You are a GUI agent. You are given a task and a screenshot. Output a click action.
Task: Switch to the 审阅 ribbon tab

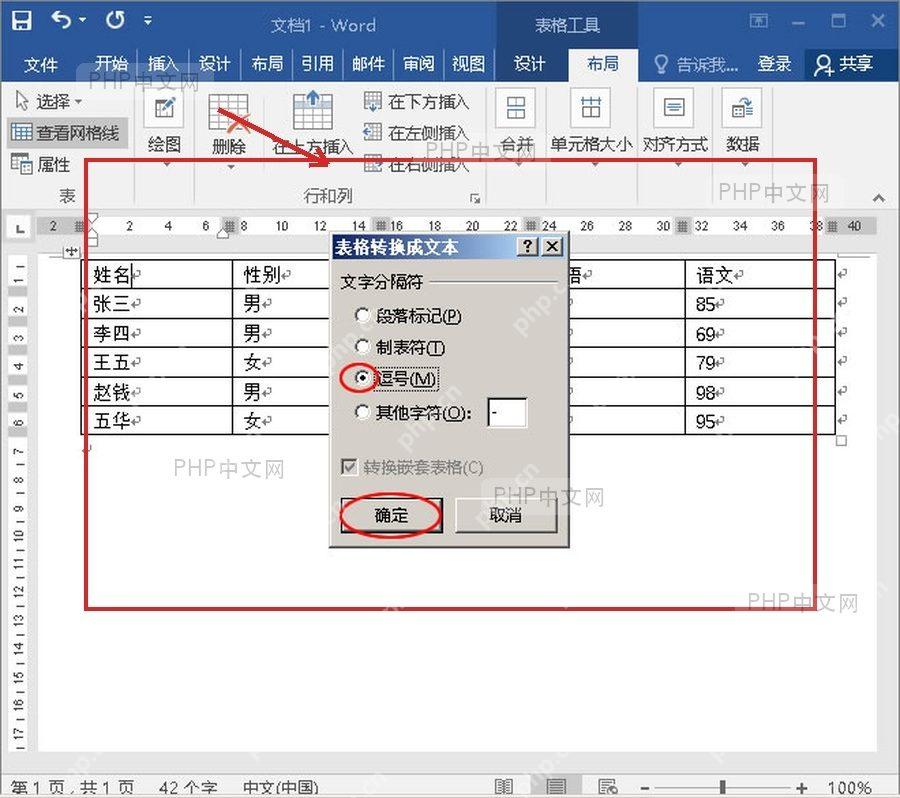pos(418,63)
